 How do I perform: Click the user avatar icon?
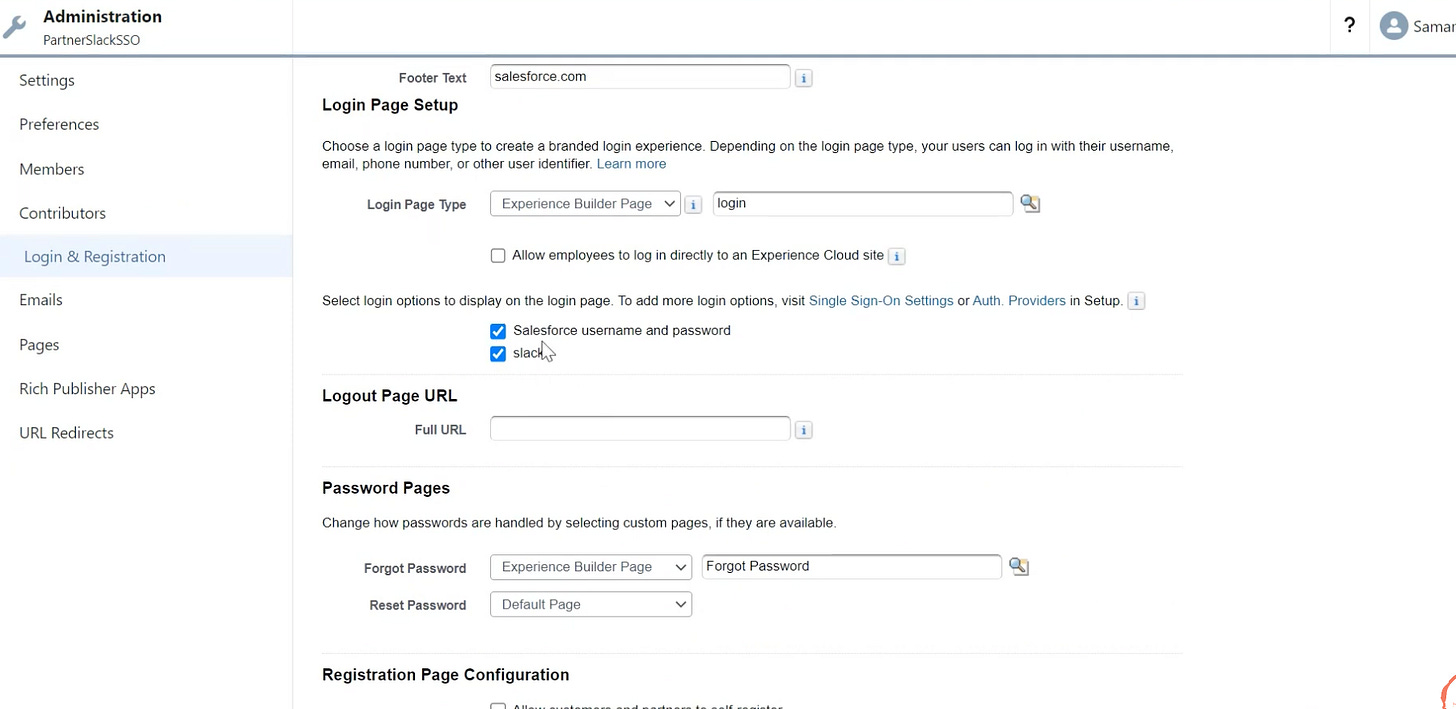click(x=1394, y=27)
